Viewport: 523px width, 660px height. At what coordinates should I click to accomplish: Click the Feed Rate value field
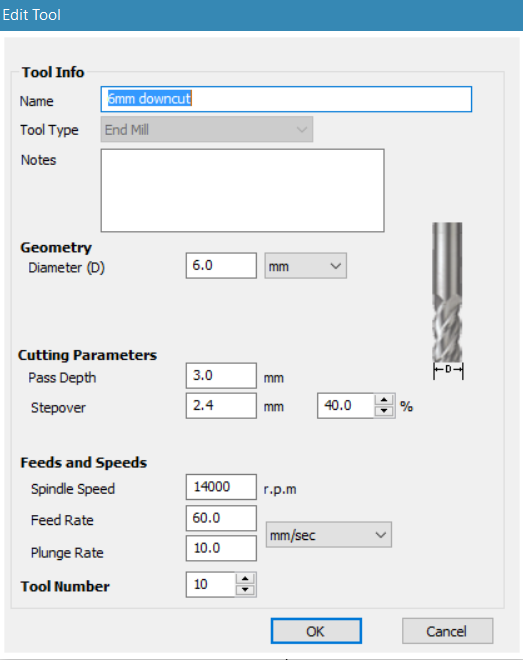[221, 518]
